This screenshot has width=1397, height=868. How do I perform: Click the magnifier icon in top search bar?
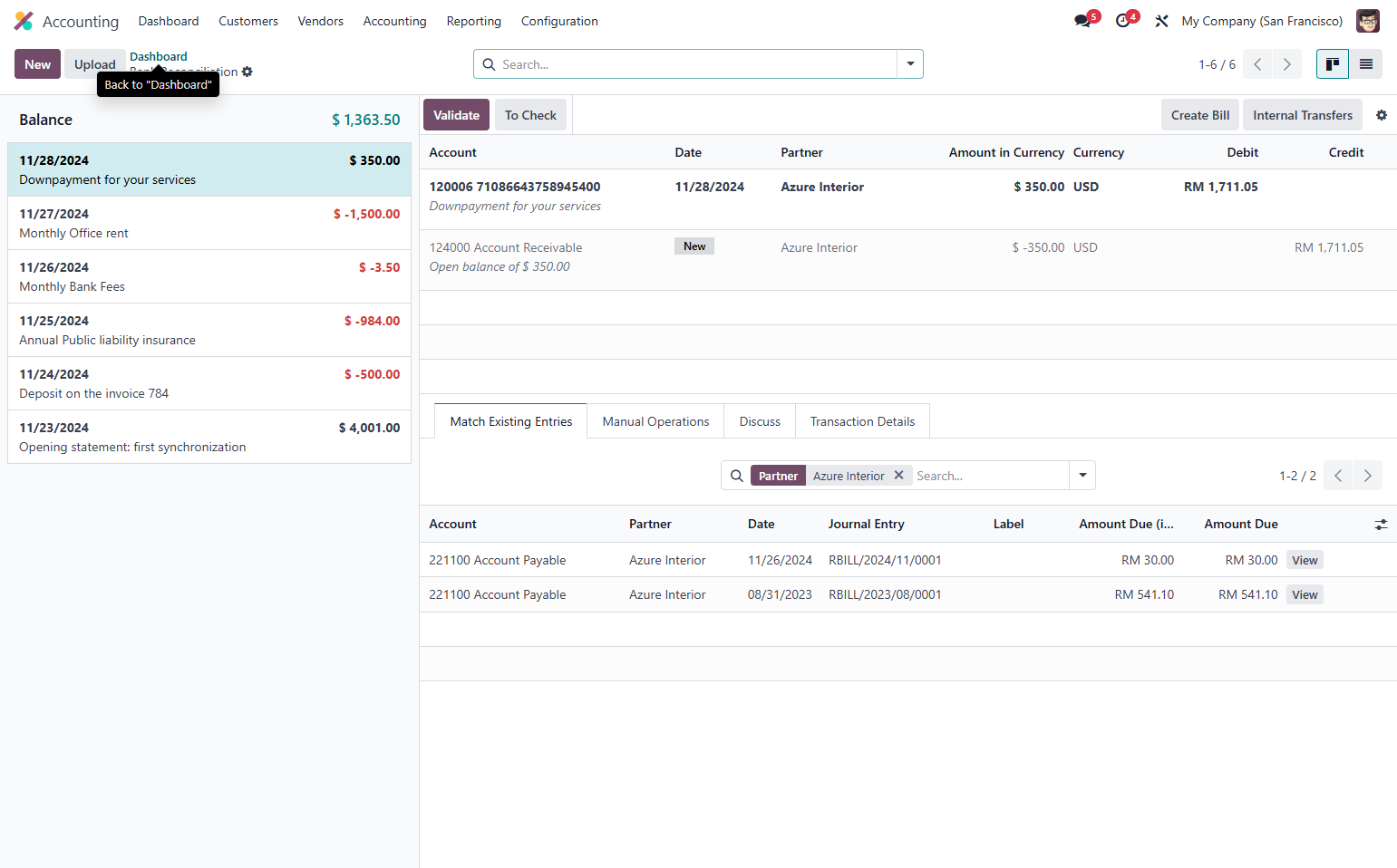tap(489, 64)
